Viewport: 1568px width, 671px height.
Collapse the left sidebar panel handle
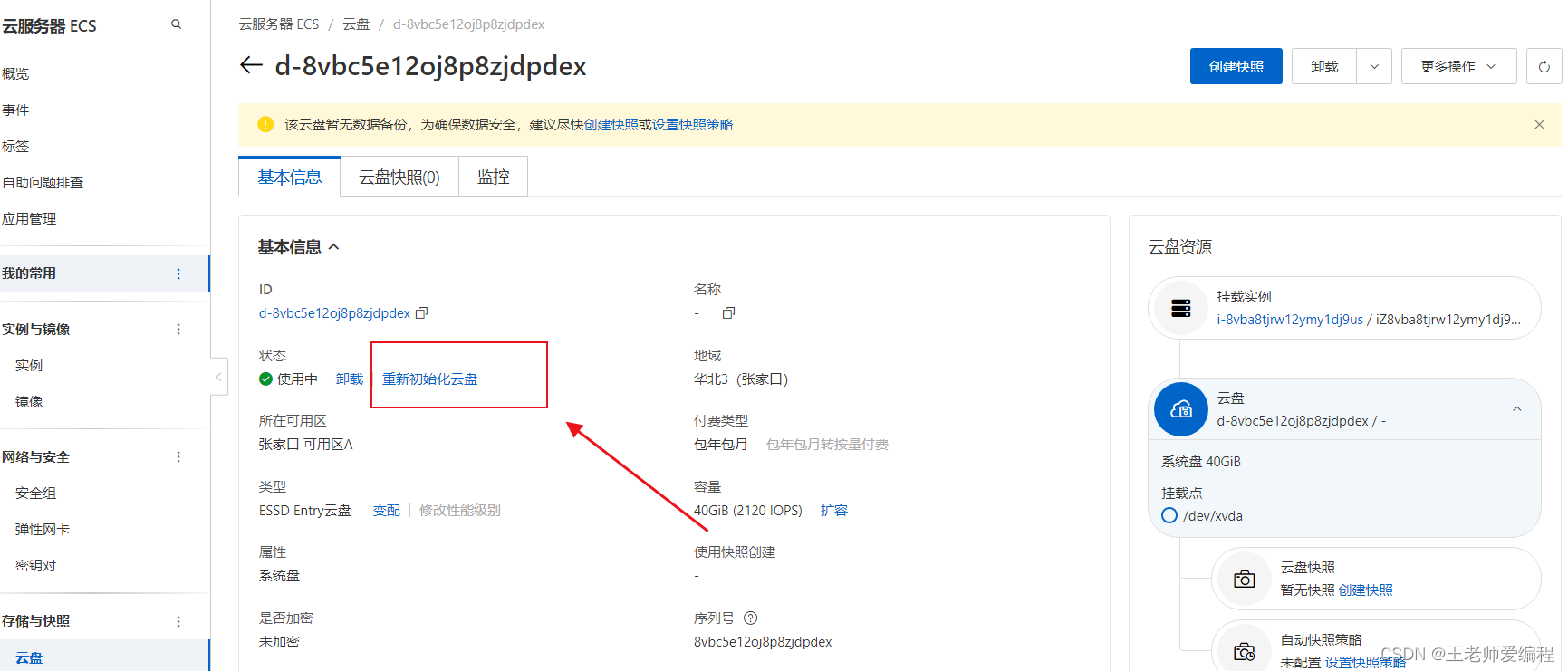[x=218, y=377]
